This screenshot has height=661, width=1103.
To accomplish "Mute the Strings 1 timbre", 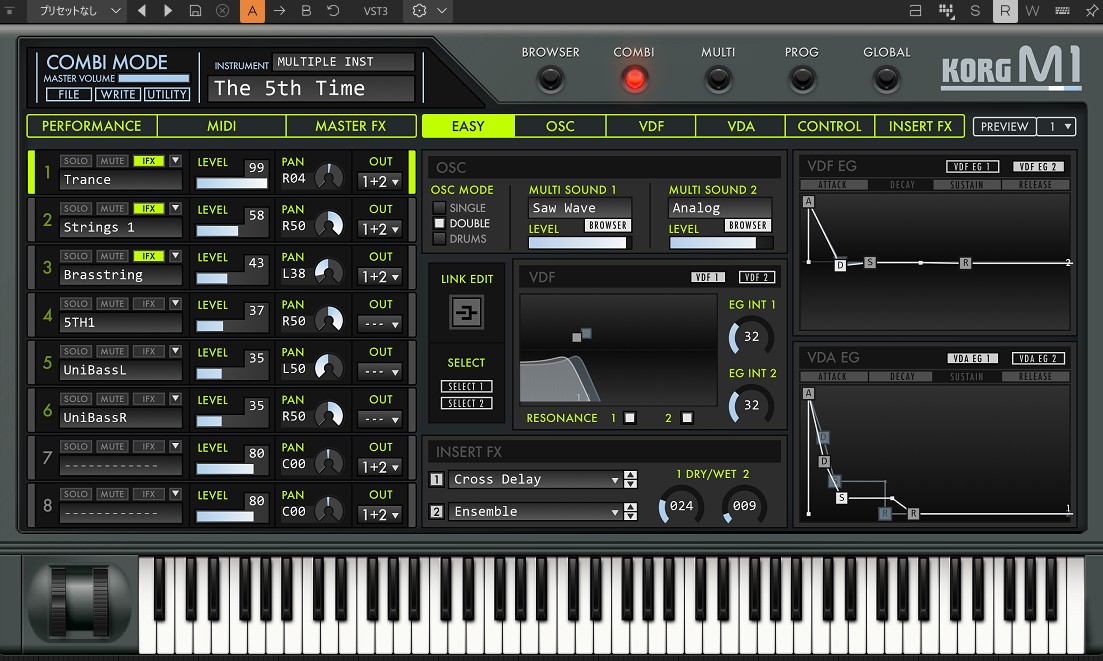I will coord(112,209).
